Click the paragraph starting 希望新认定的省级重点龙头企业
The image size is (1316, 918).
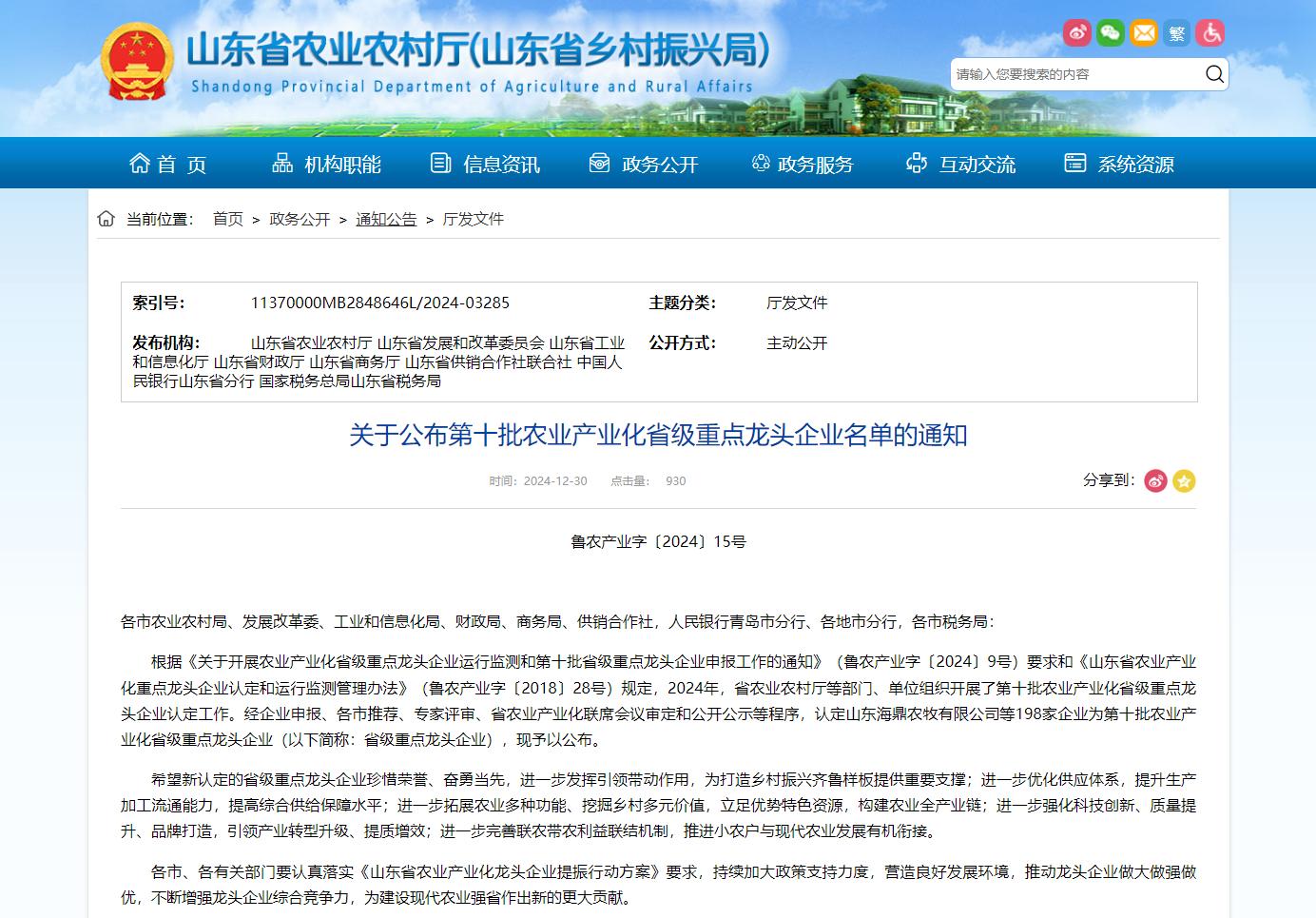point(658,805)
